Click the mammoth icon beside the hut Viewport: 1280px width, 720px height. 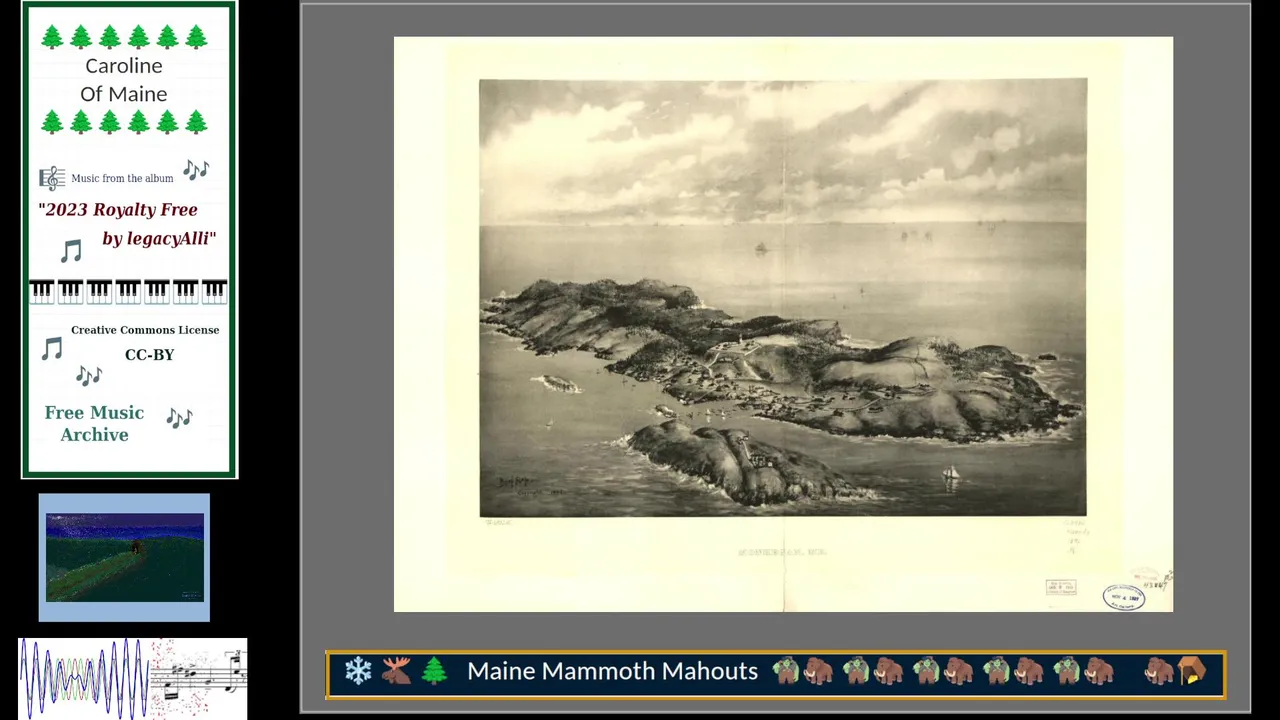[1158, 671]
